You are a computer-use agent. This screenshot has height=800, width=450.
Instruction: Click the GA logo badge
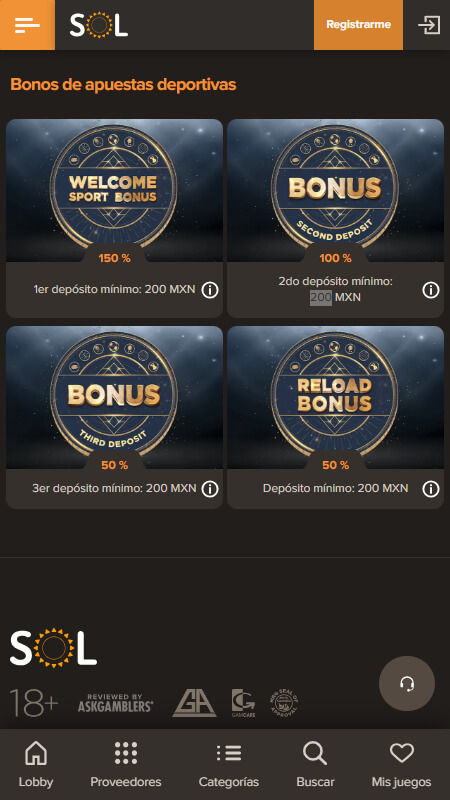pos(194,703)
